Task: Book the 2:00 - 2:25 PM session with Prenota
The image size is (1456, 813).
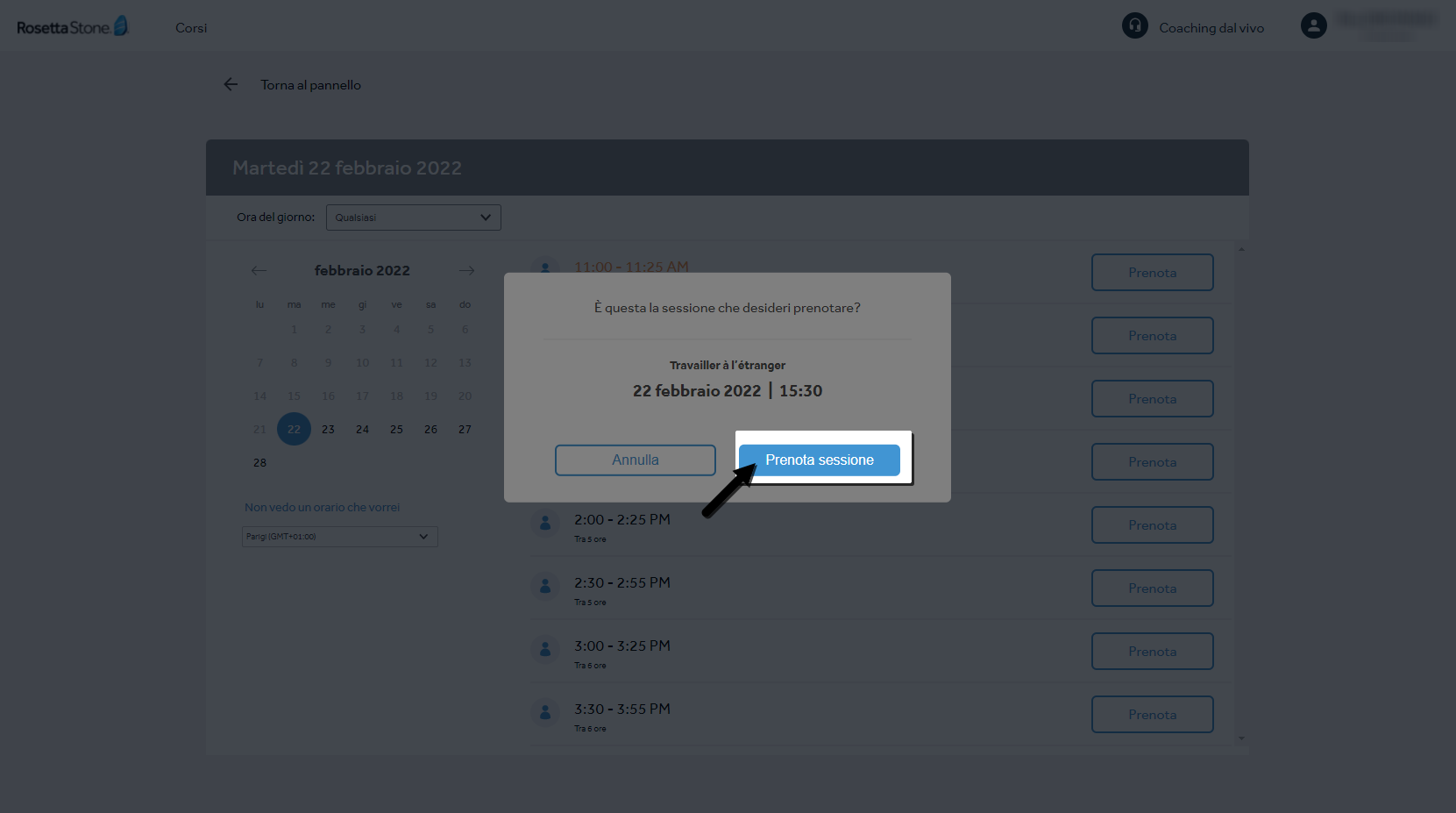Action: 1152,524
